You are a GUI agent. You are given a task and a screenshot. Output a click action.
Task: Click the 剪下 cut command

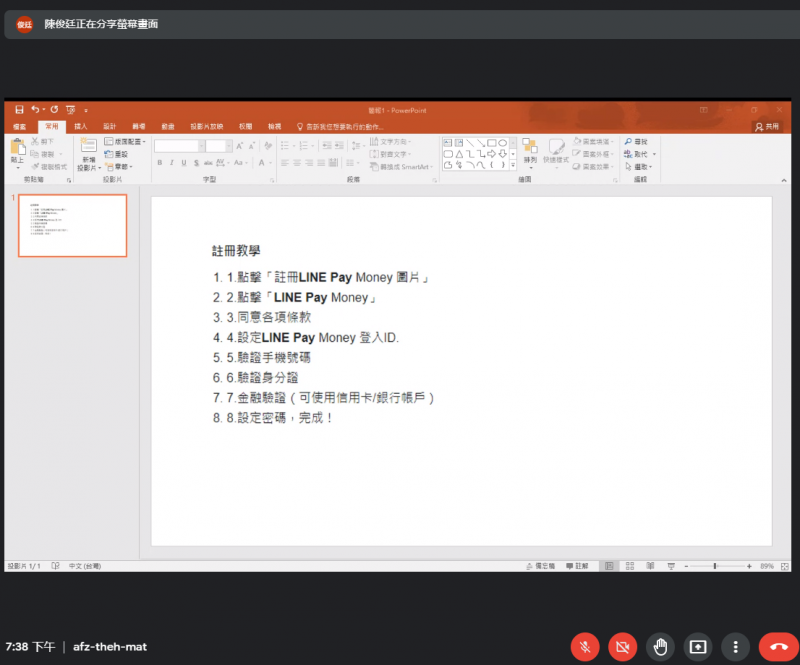click(x=43, y=141)
